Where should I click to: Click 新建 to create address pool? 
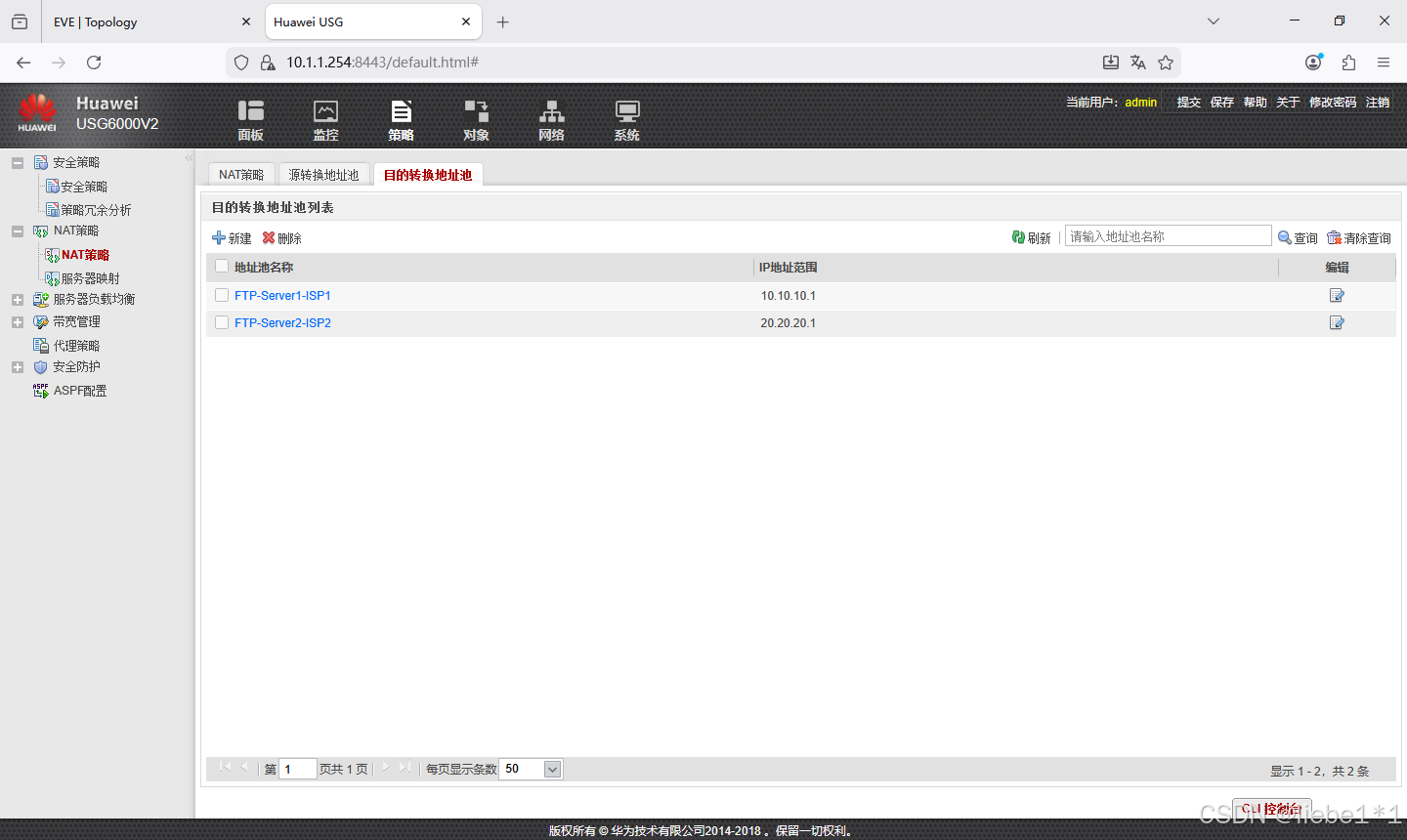pyautogui.click(x=232, y=237)
